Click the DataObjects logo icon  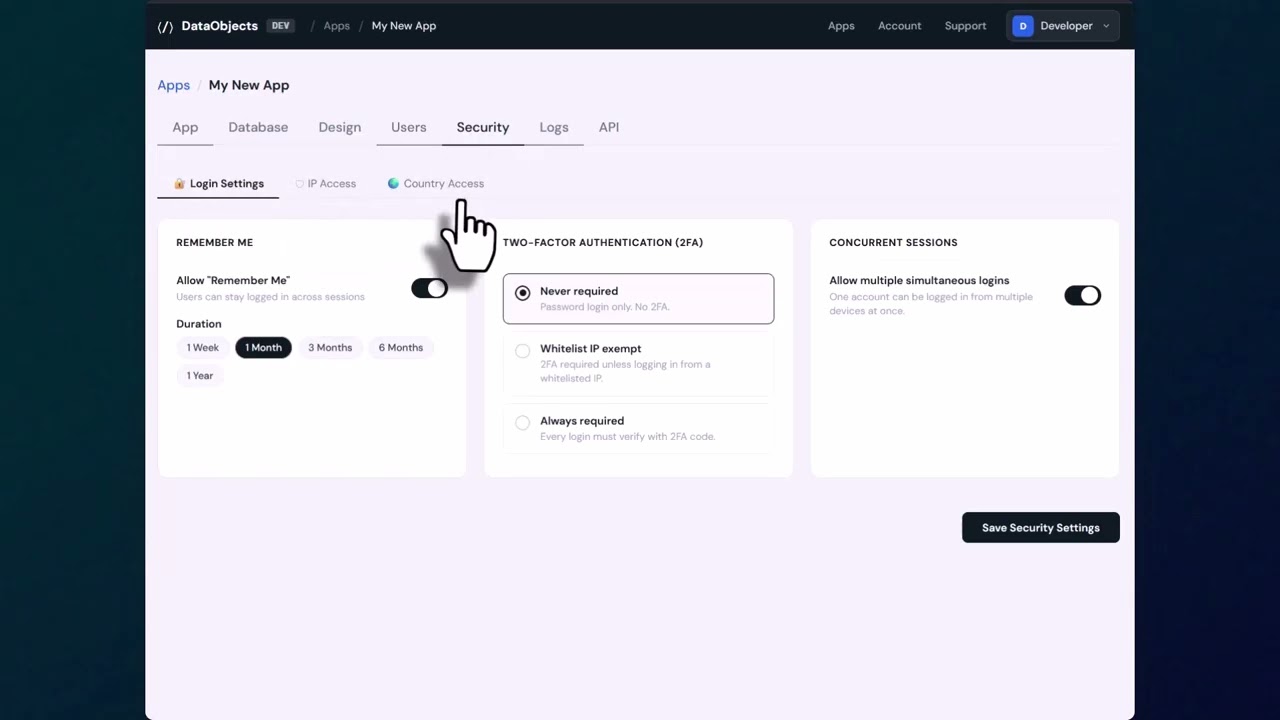pyautogui.click(x=165, y=26)
